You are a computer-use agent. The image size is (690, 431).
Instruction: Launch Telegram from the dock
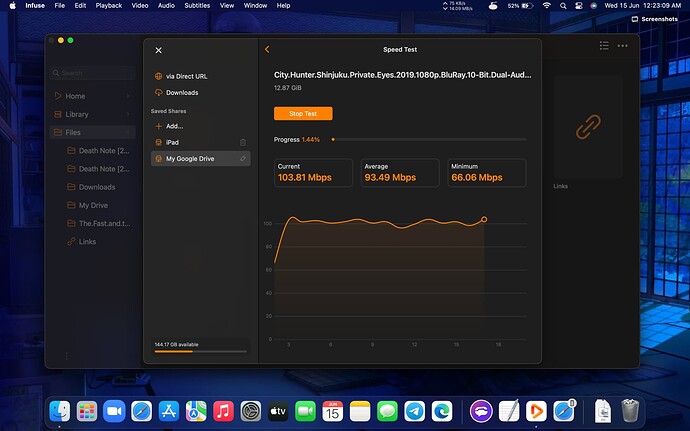click(415, 412)
